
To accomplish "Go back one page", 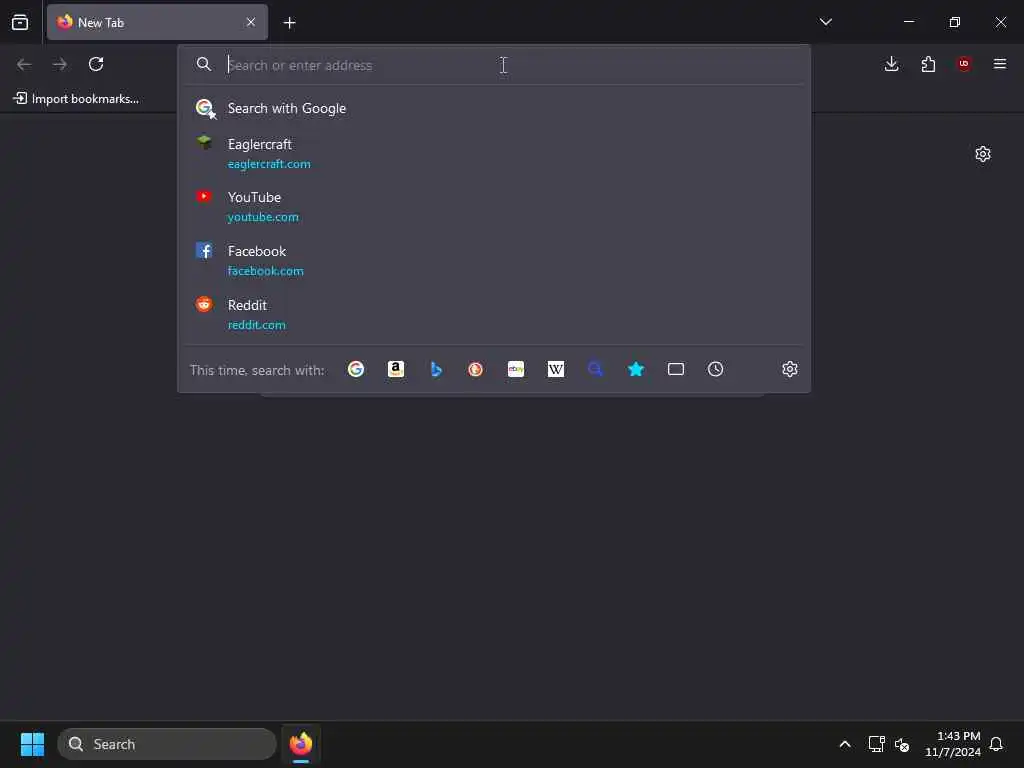I will [x=24, y=64].
